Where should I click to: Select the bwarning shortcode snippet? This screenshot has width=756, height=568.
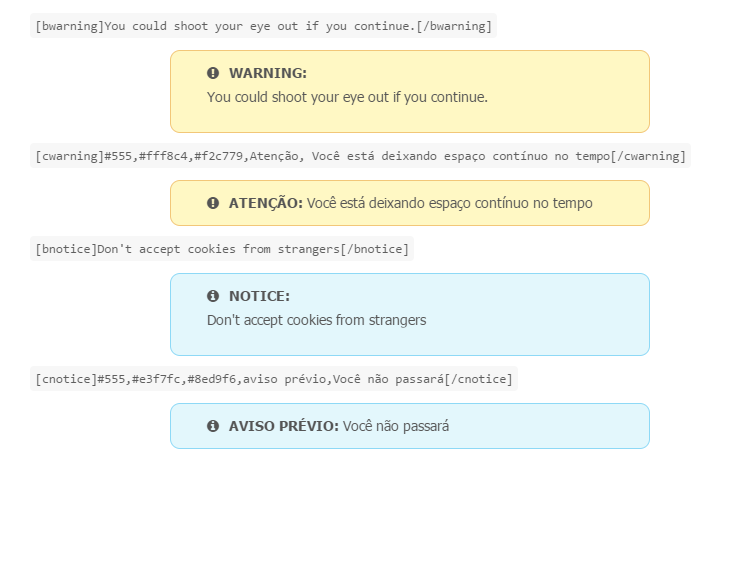(263, 26)
